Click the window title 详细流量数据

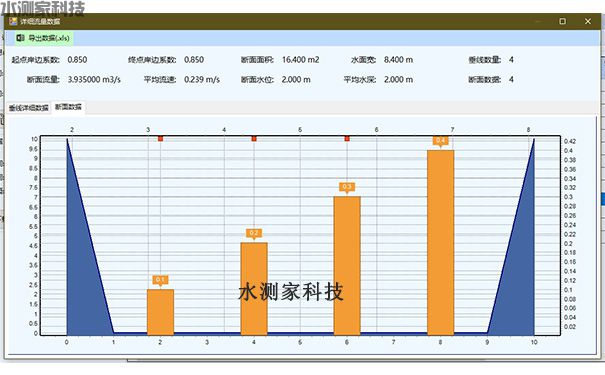[x=40, y=22]
